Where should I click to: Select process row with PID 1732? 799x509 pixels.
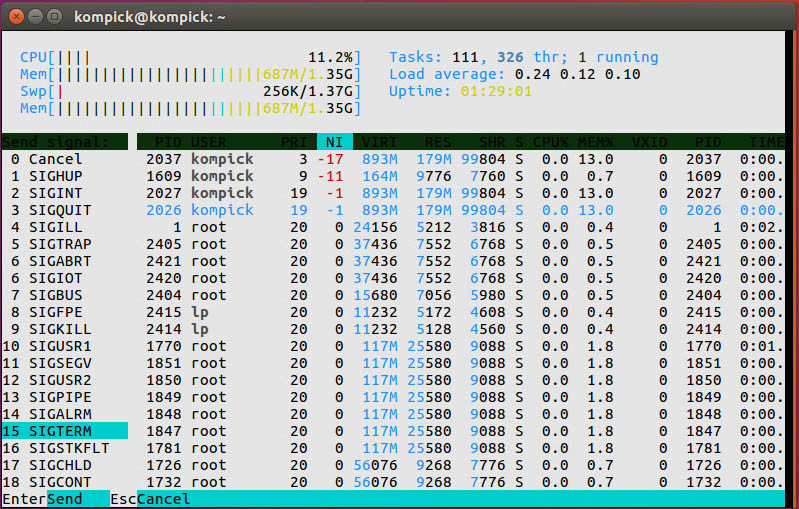click(461, 482)
